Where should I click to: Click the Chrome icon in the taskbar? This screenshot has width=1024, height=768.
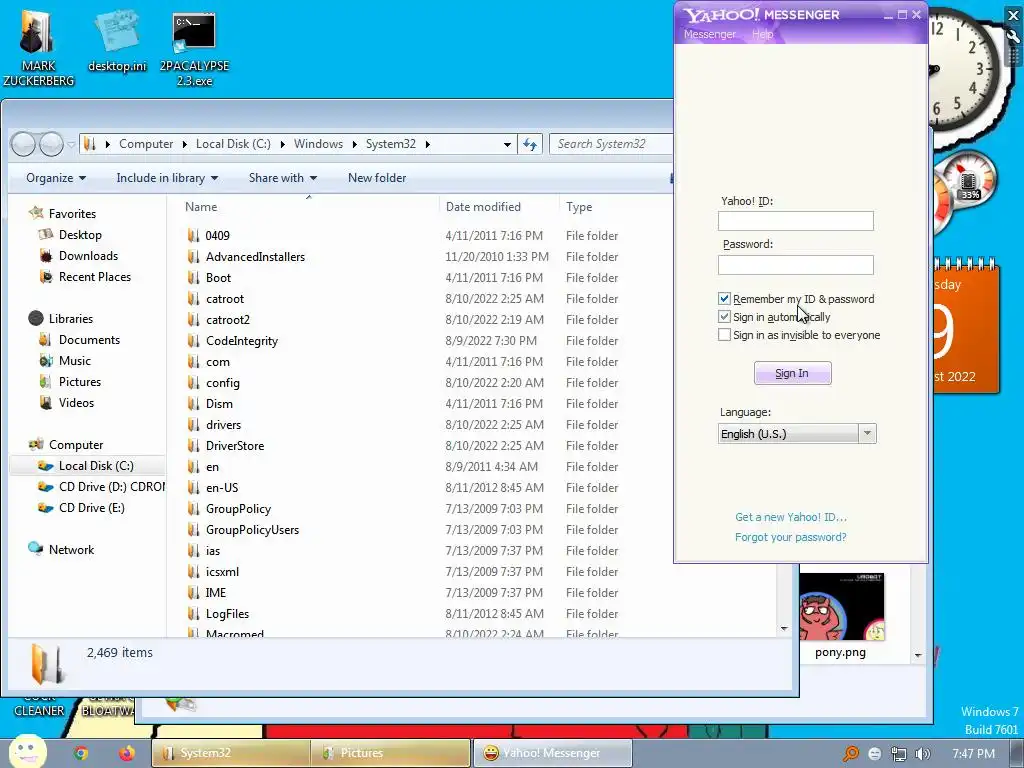coord(81,753)
